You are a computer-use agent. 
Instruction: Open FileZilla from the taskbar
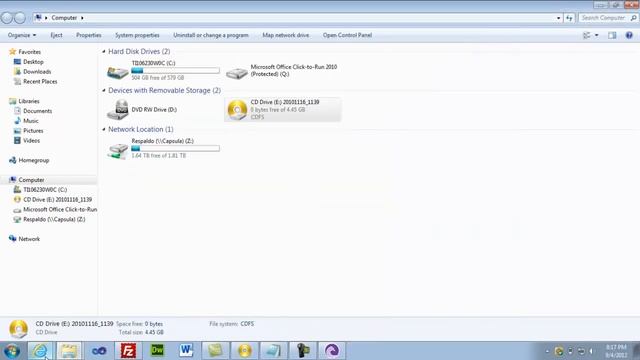tap(128, 351)
